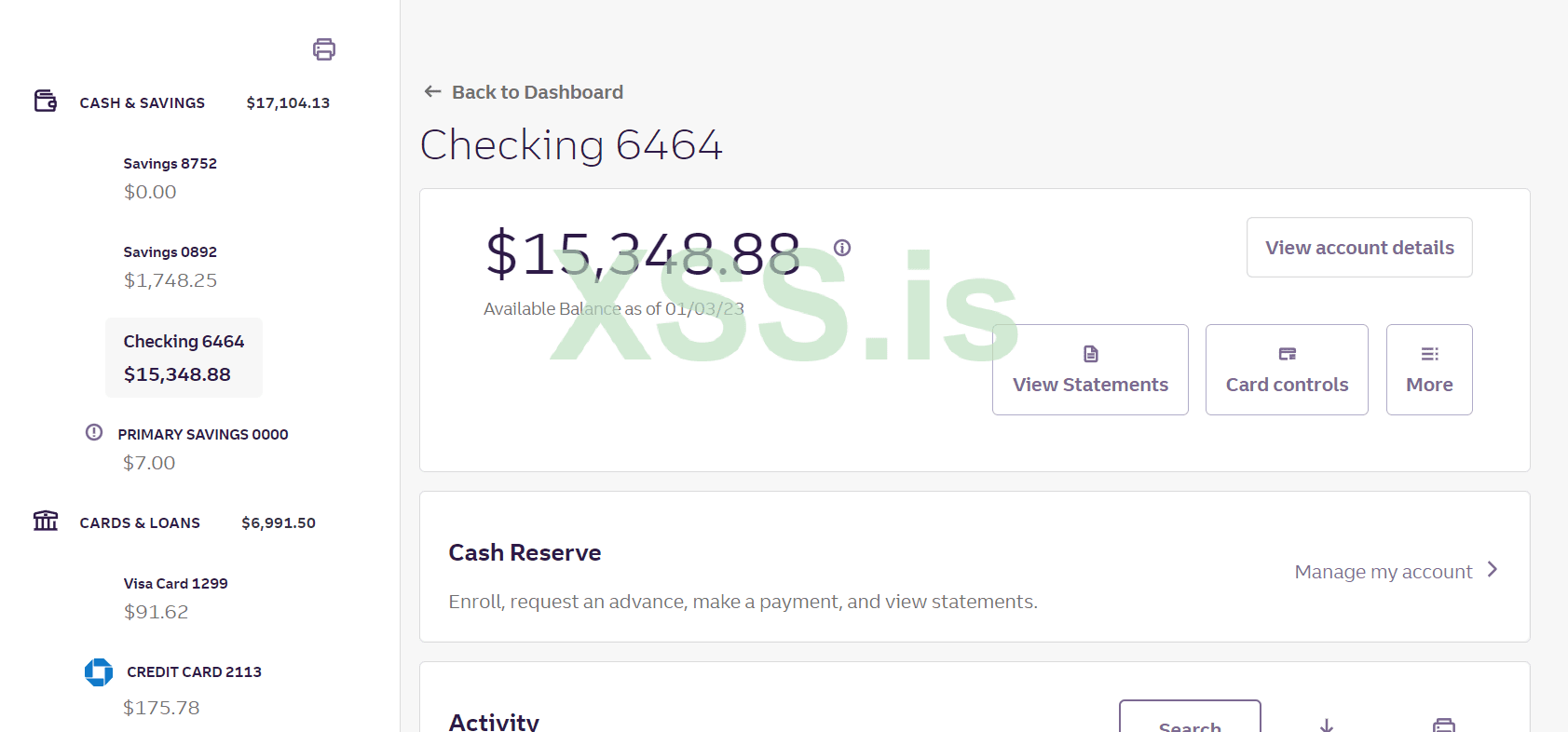Click the Back to Dashboard link
Screen dimensions: 1568x732
(538, 92)
